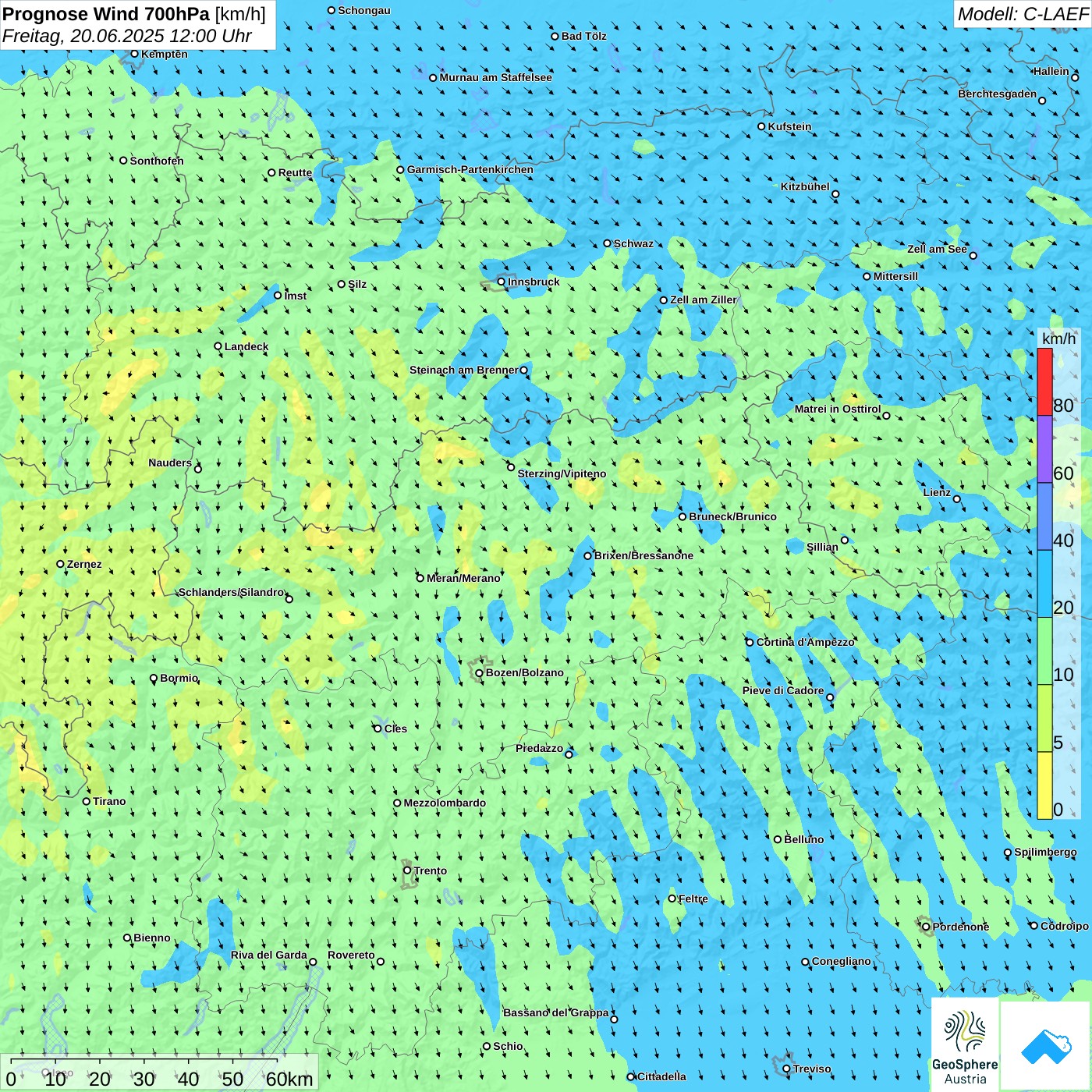This screenshot has height=1092, width=1092.
Task: Click the Predazzo city label
Action: (x=539, y=748)
